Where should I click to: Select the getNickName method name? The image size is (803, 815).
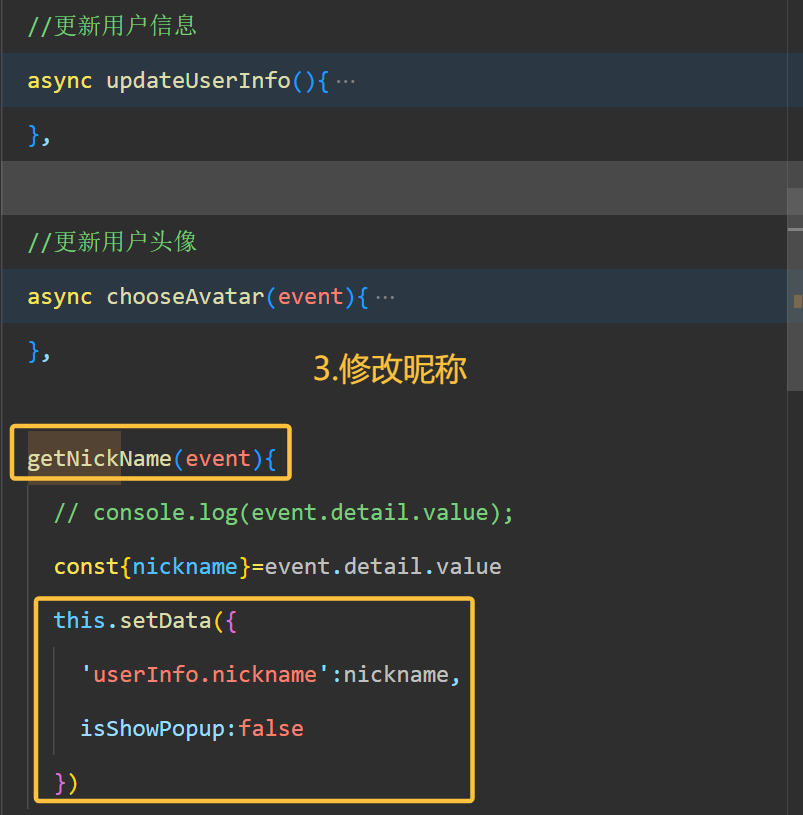pyautogui.click(x=99, y=459)
